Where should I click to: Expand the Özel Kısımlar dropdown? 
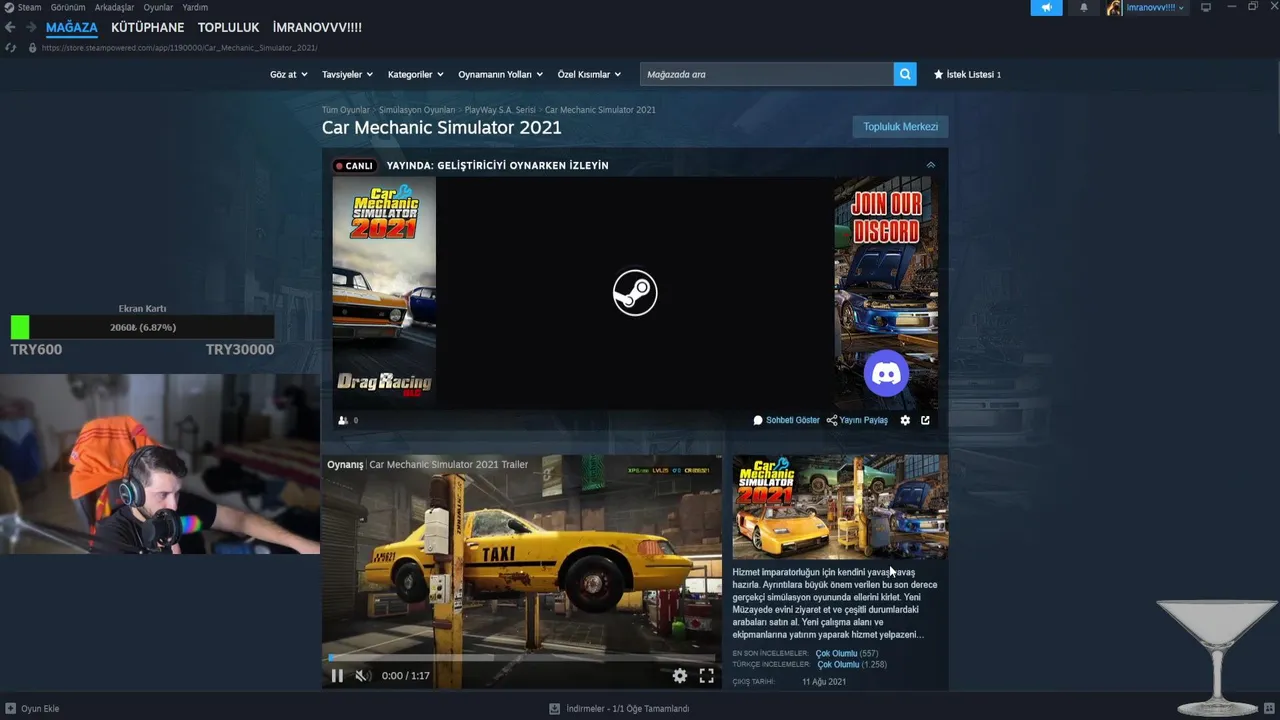click(x=589, y=74)
